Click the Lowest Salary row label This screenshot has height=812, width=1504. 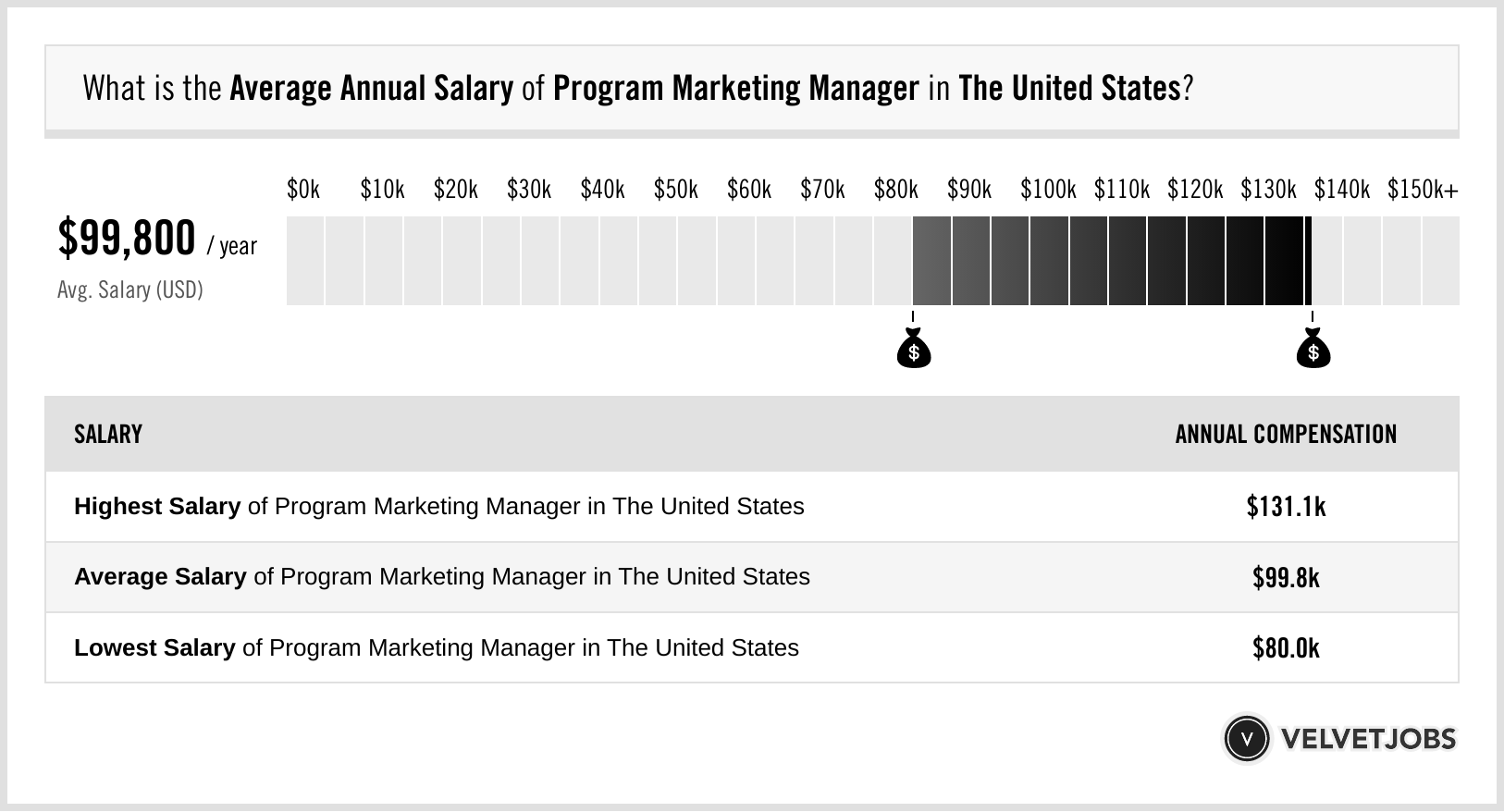point(437,648)
